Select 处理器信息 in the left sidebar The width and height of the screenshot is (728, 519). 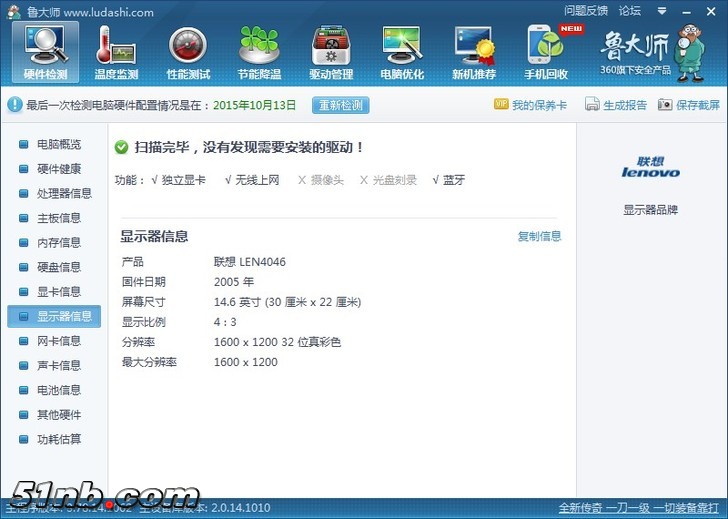[64, 194]
